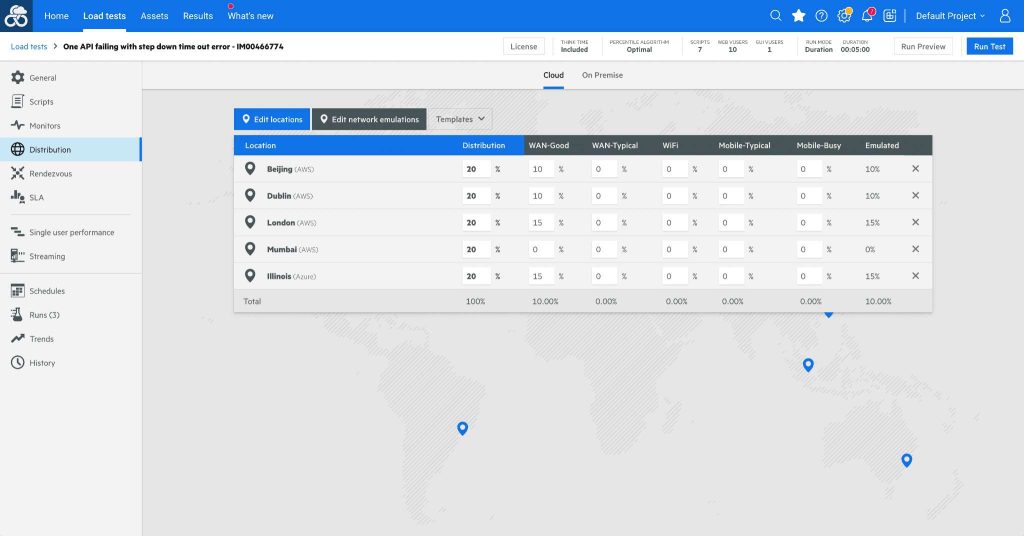Open the Runs flask icon
The image size is (1024, 536).
[18, 315]
